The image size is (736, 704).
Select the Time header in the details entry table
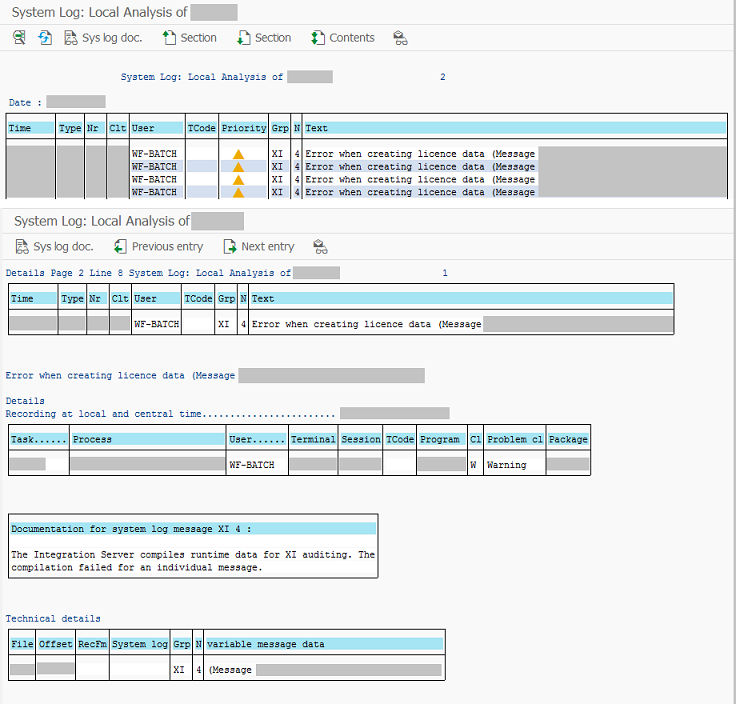(33, 298)
